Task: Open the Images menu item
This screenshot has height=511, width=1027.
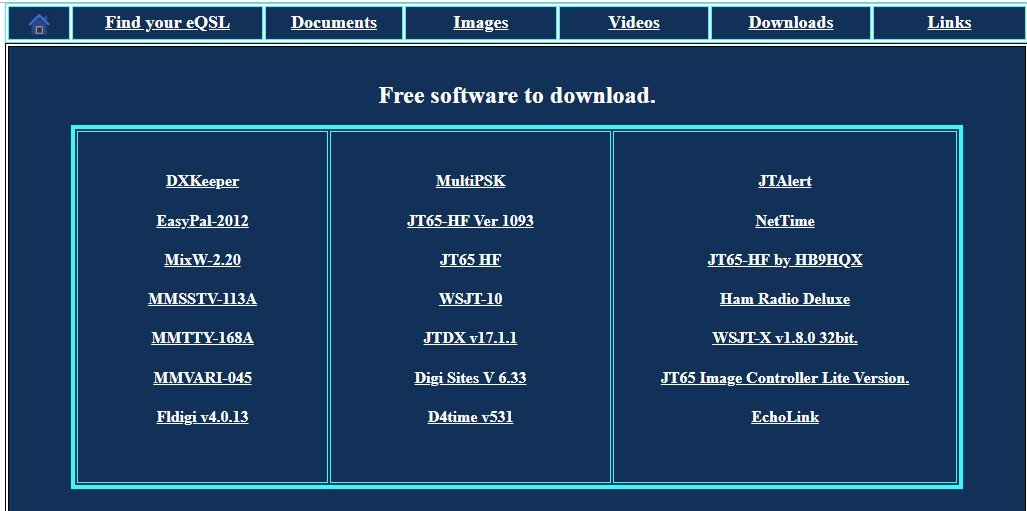Action: [x=480, y=23]
